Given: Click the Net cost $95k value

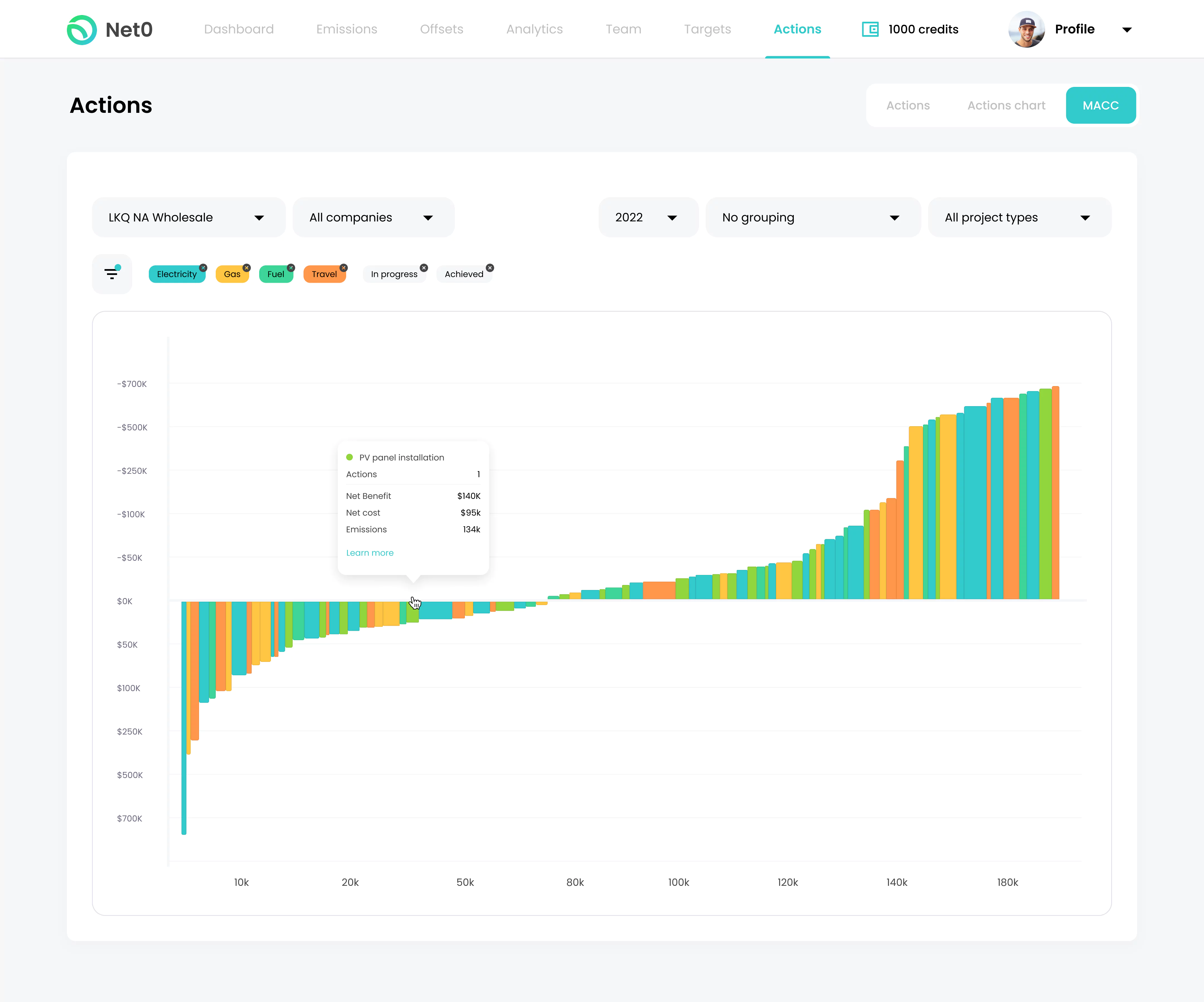Looking at the screenshot, I should tap(470, 513).
